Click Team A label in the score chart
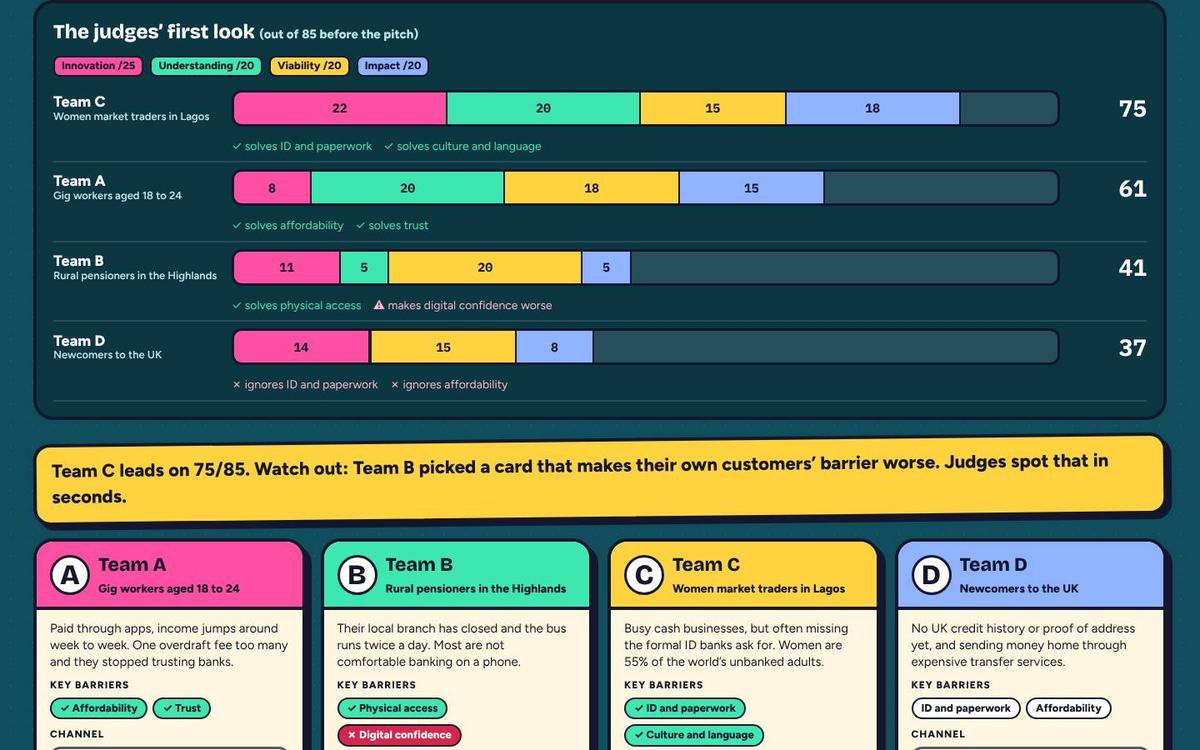The image size is (1200, 750). pyautogui.click(x=79, y=181)
